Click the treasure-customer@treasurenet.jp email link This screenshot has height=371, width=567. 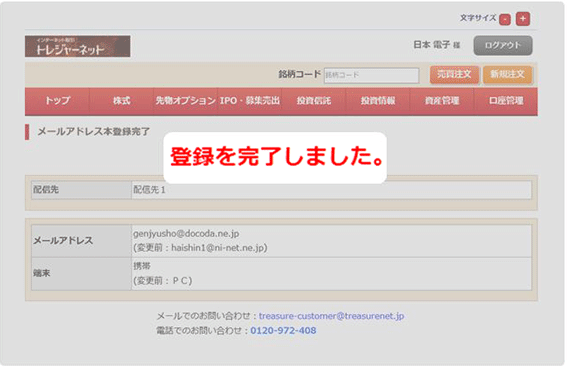click(x=331, y=316)
